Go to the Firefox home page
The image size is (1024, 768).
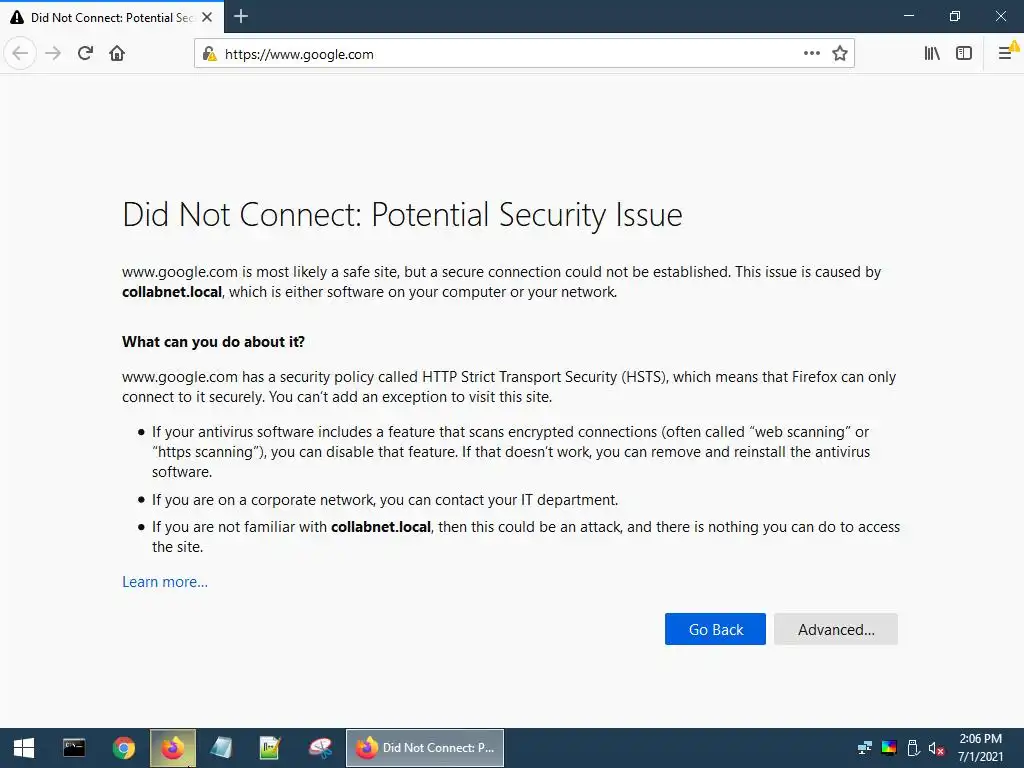[x=117, y=53]
